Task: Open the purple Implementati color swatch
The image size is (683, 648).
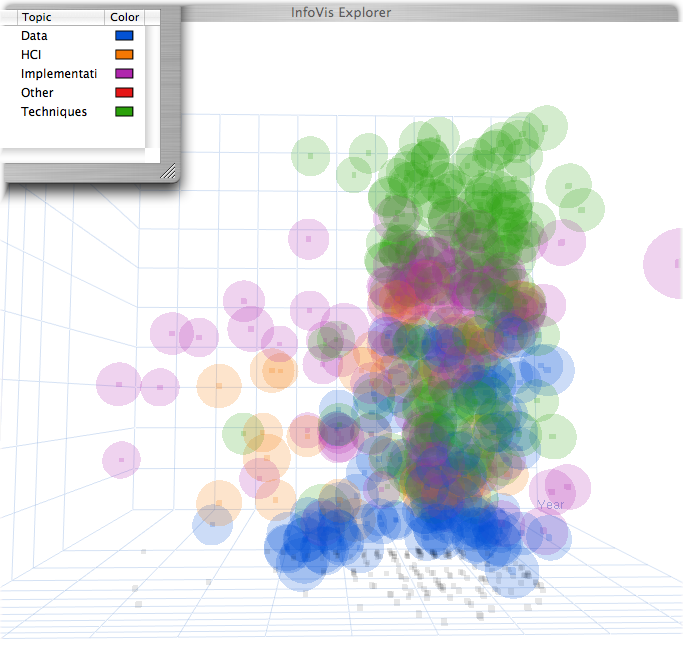Action: pyautogui.click(x=124, y=74)
